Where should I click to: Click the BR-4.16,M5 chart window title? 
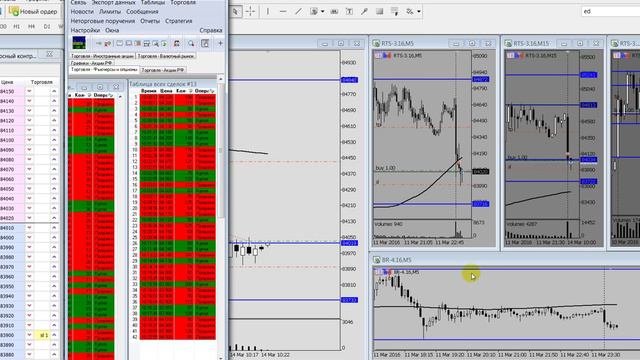[396, 260]
